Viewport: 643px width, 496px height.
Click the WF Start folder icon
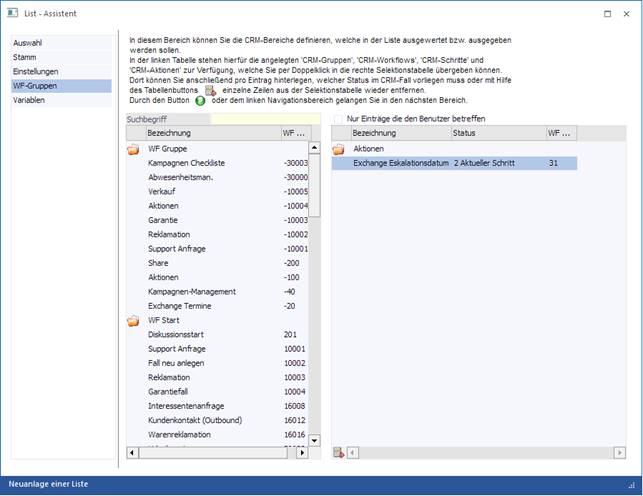pyautogui.click(x=133, y=321)
